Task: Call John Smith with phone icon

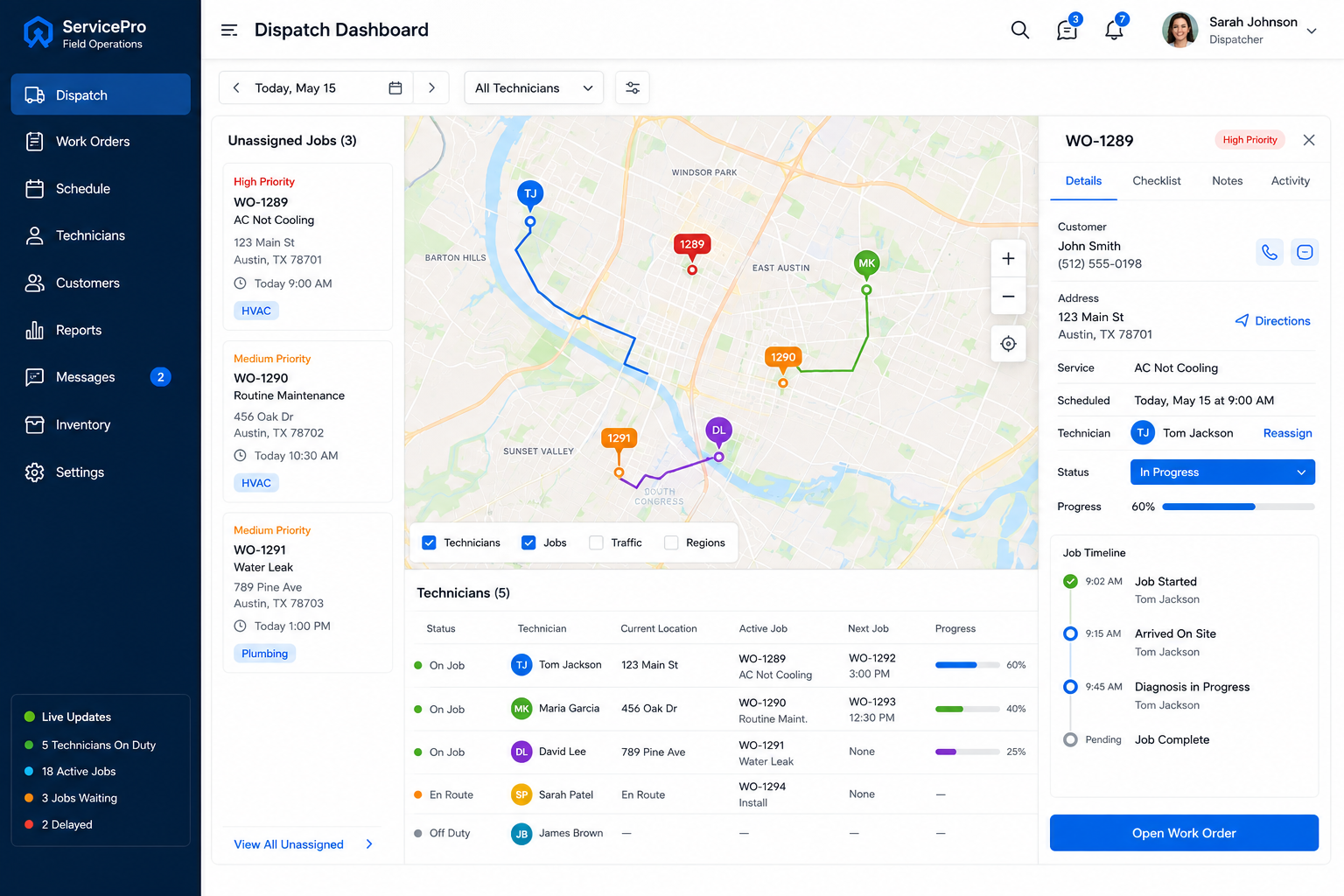Action: (x=1270, y=252)
